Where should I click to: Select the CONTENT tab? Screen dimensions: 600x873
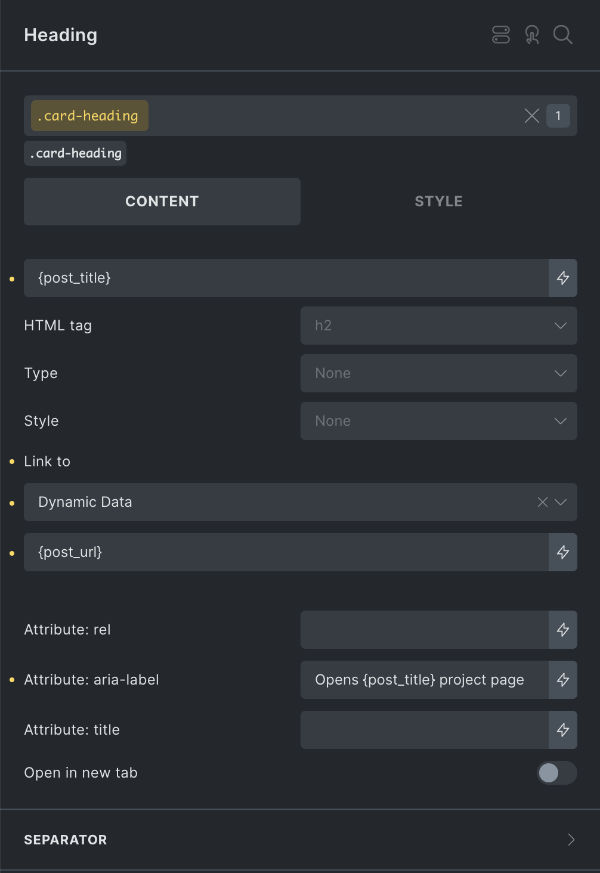[162, 201]
